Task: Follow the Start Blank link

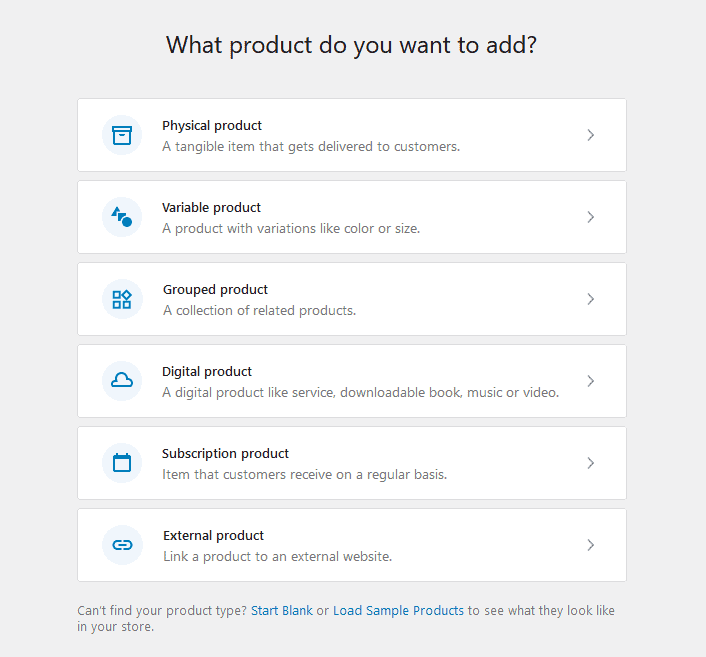Action: click(x=281, y=610)
